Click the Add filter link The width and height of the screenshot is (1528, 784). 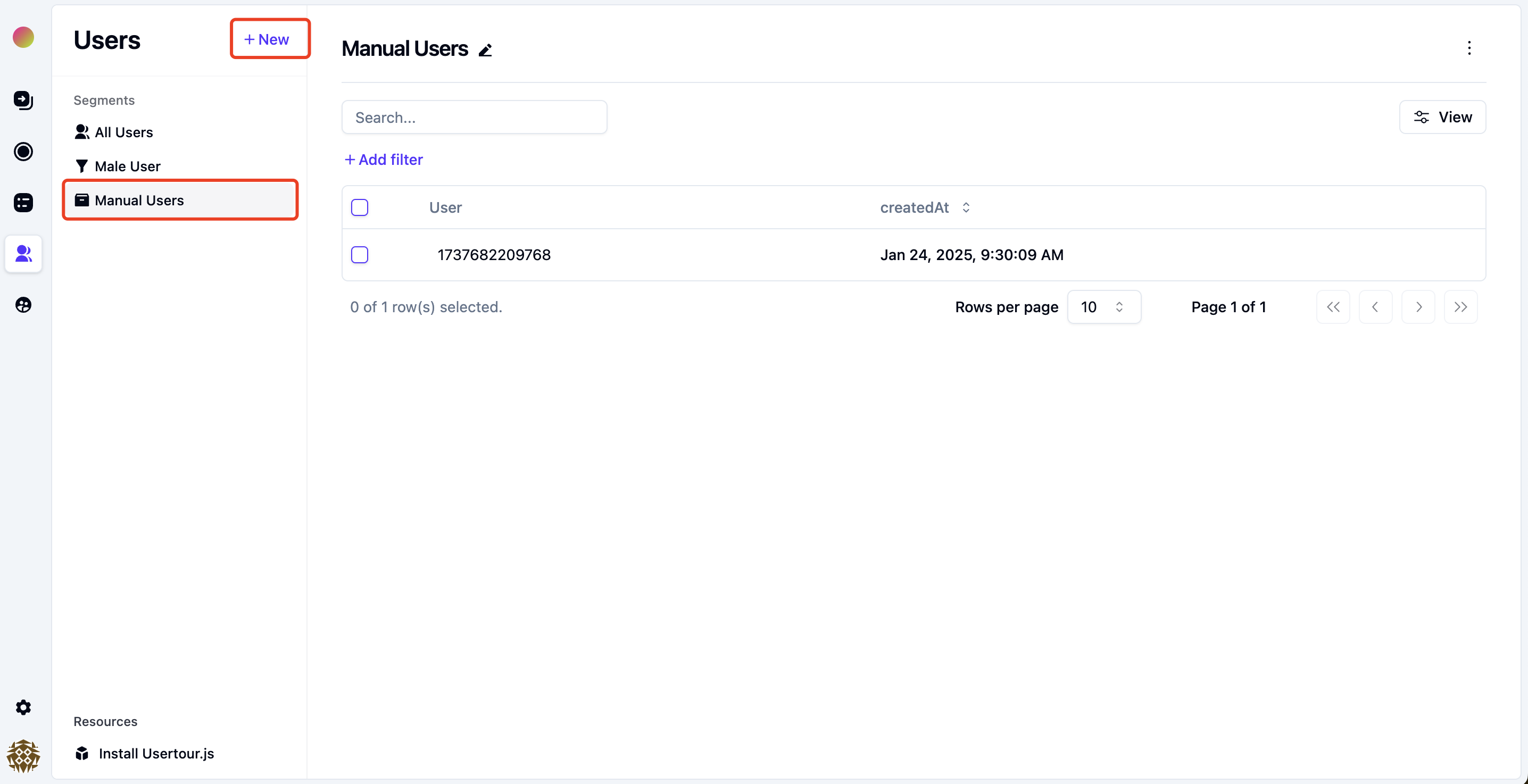[x=384, y=160]
